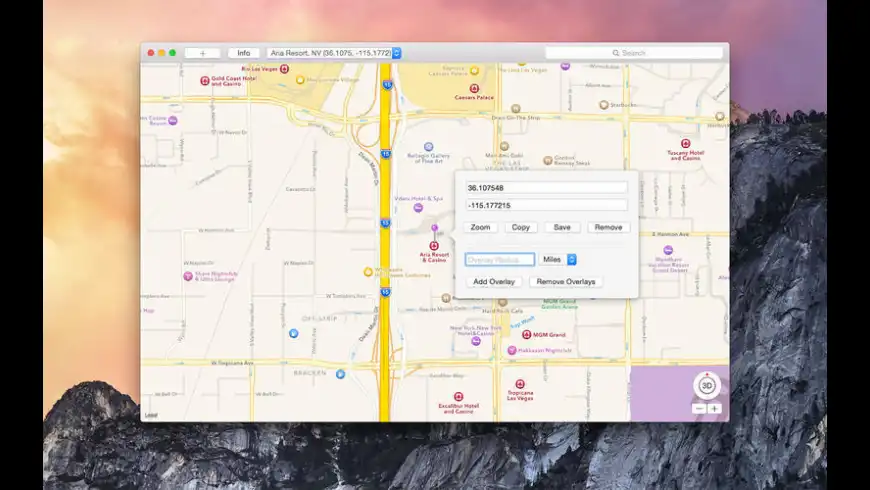Select the Aria Resort & Casino red marker
The width and height of the screenshot is (870, 490).
coord(434,246)
